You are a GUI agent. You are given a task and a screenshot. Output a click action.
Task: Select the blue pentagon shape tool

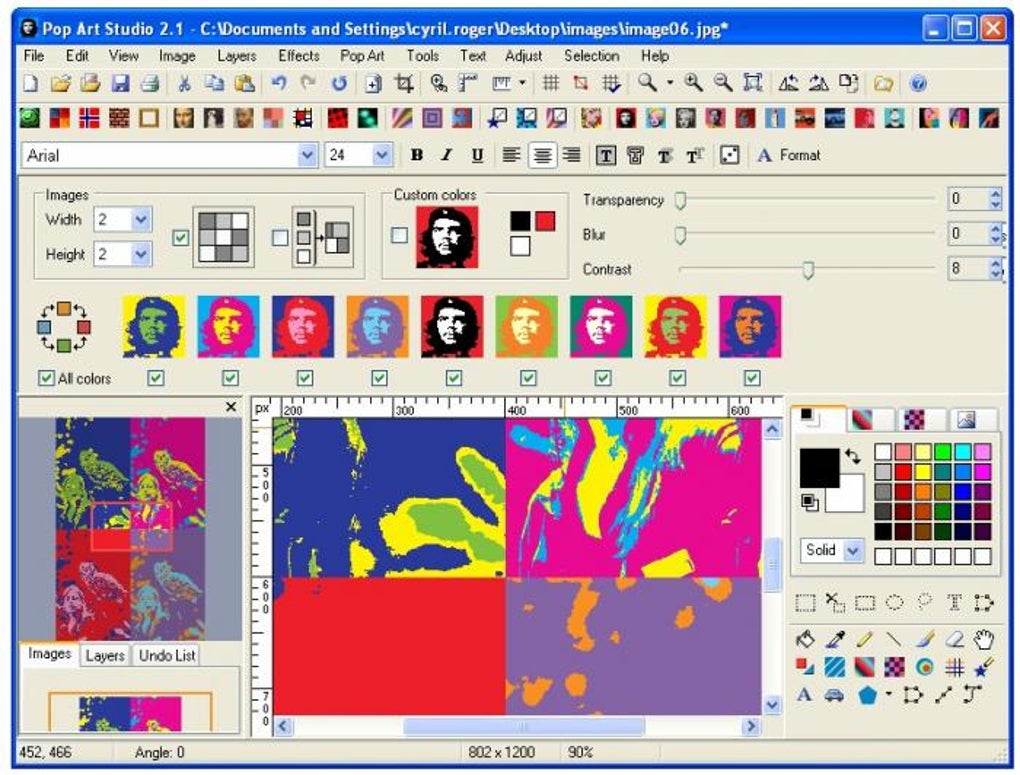coord(867,695)
